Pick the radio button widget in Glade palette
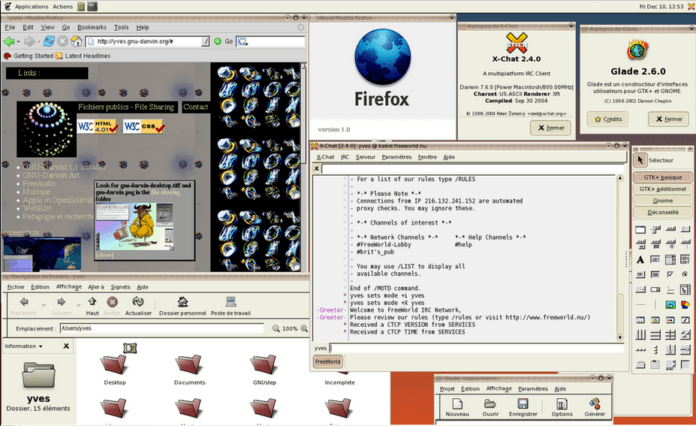The height and width of the screenshot is (426, 696). [x=685, y=275]
